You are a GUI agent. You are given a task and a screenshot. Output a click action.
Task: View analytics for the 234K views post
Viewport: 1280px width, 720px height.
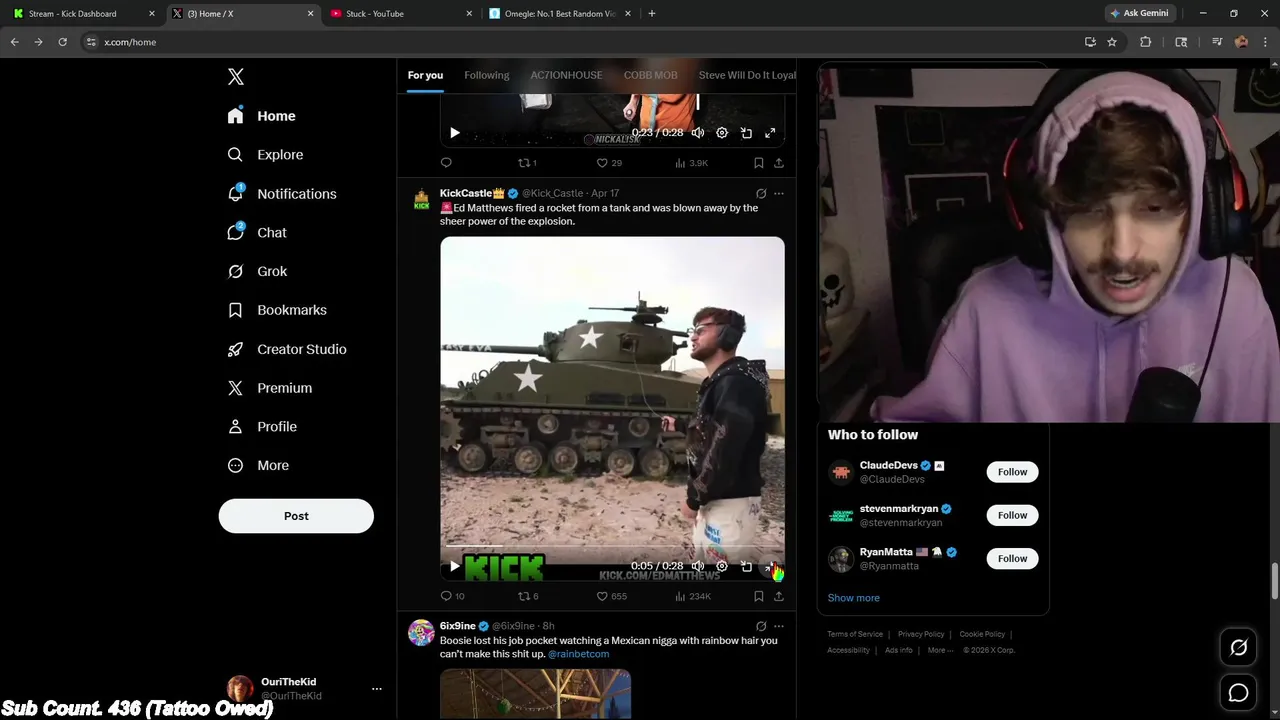(x=693, y=596)
